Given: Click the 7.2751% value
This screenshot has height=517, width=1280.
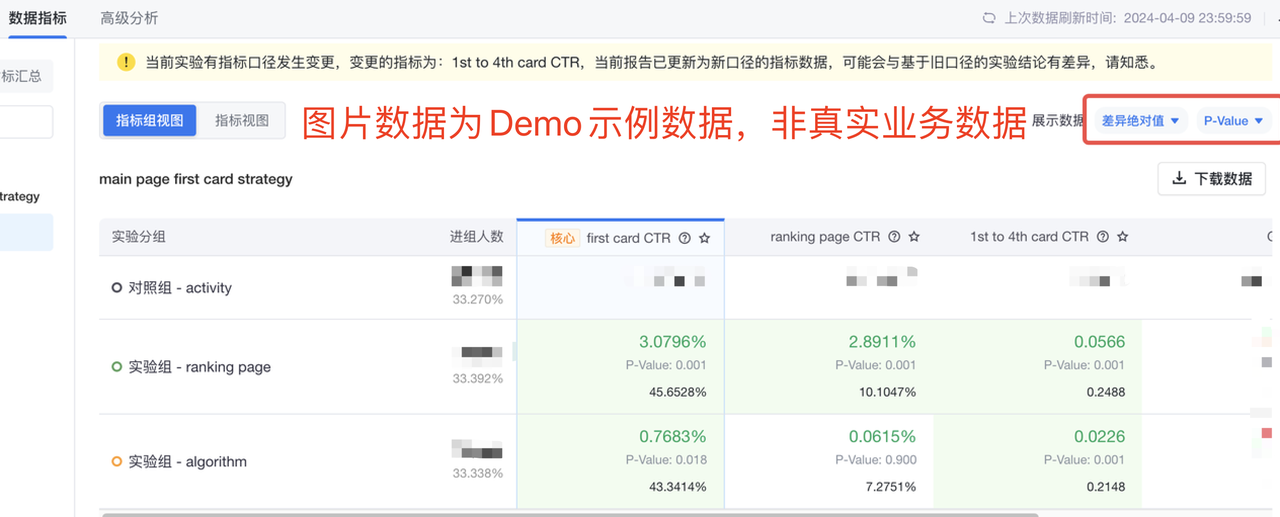Looking at the screenshot, I should coord(891,487).
